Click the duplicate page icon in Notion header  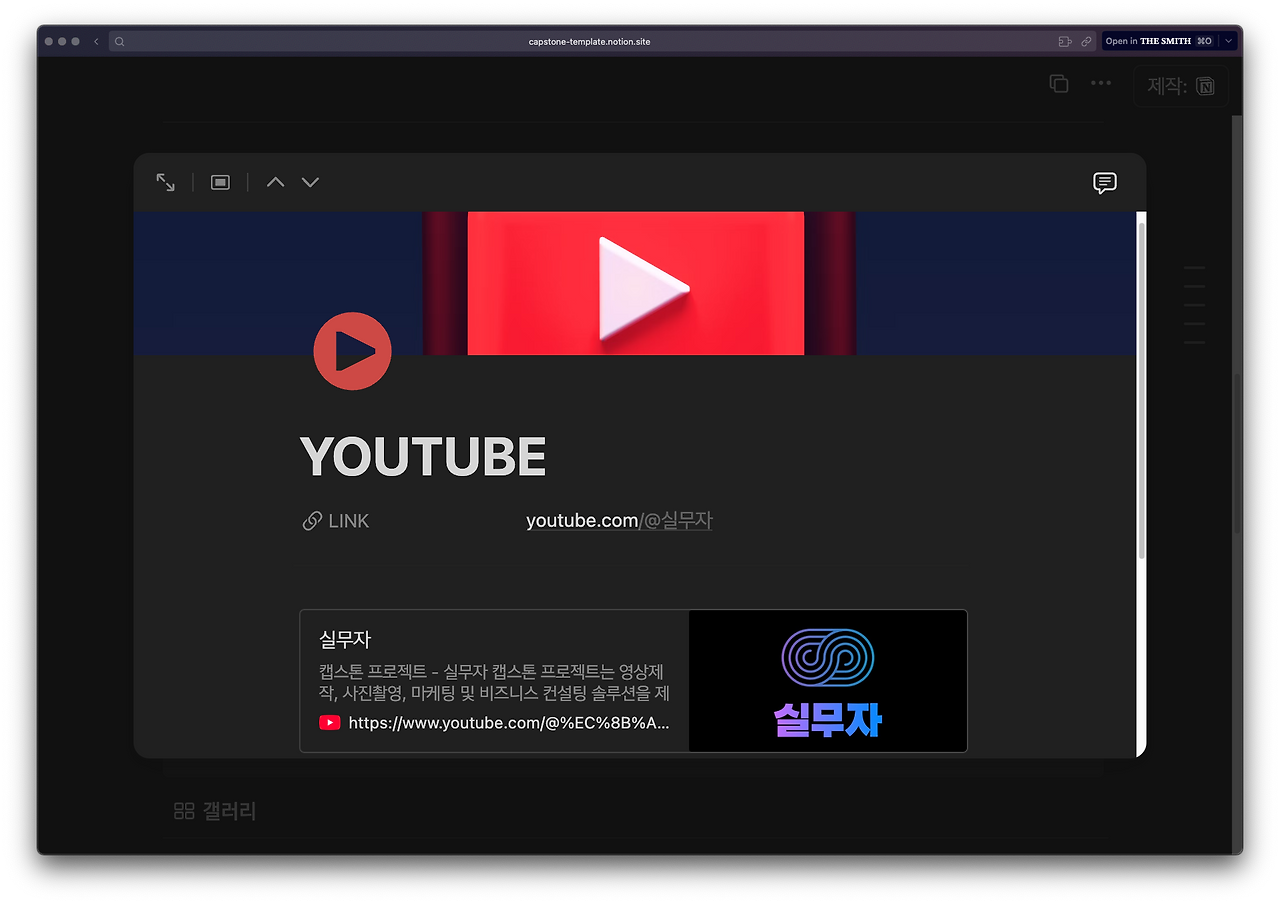tap(1059, 84)
